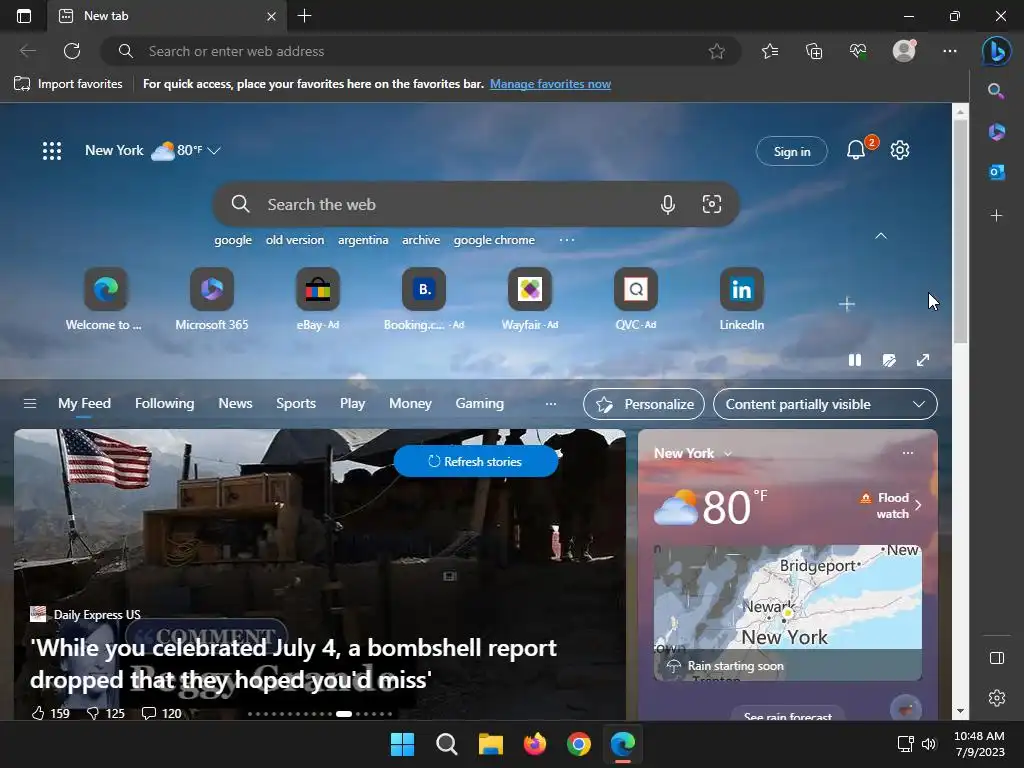Show more feed categories ellipsis
The image size is (1024, 768).
pos(551,404)
